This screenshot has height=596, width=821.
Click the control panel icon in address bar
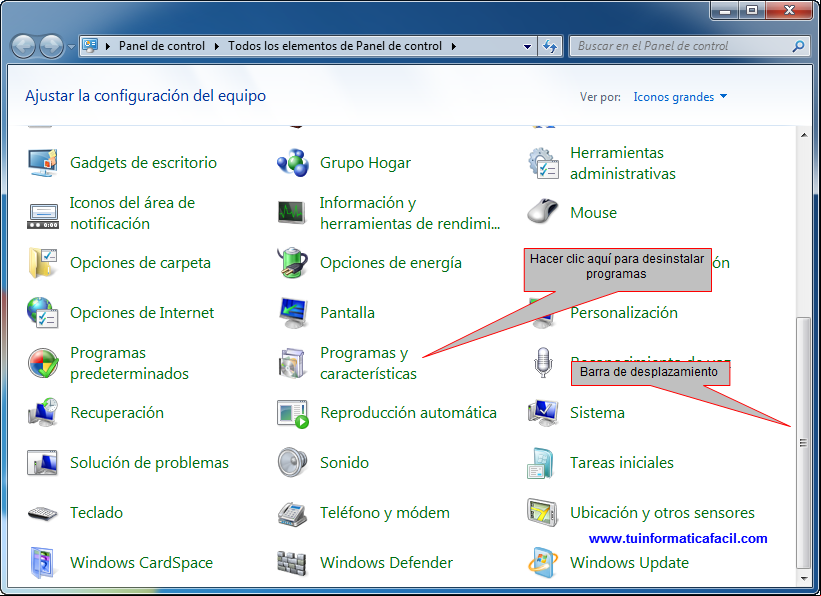tap(90, 46)
